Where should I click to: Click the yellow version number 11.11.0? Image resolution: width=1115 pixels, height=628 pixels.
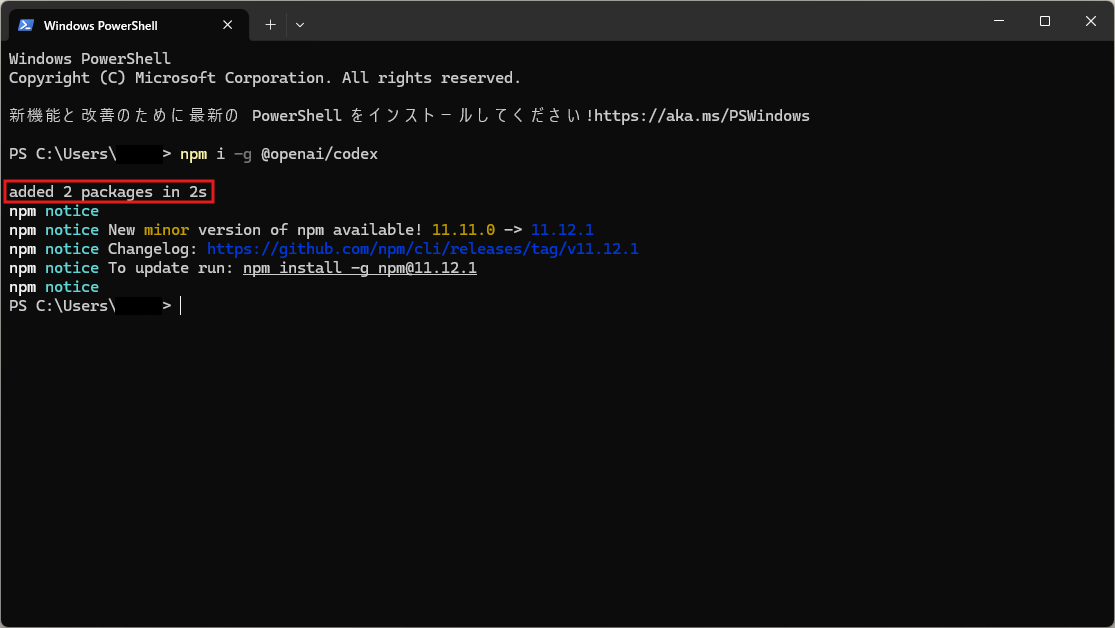pos(463,230)
